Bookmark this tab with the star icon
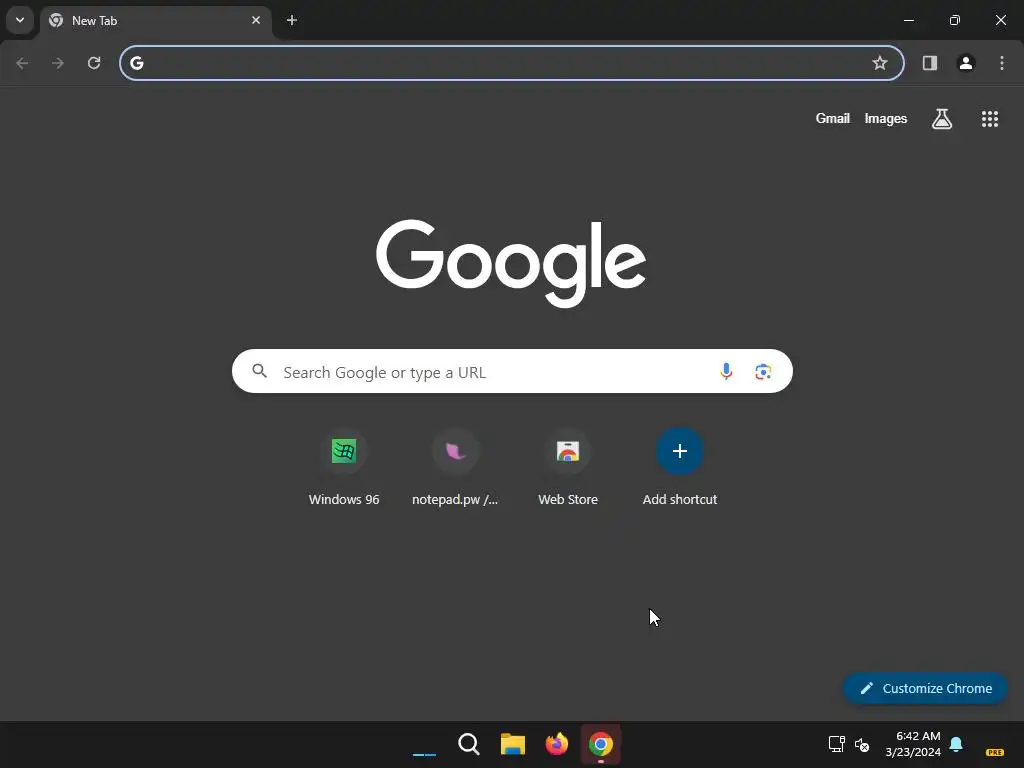The height and width of the screenshot is (768, 1024). (880, 63)
